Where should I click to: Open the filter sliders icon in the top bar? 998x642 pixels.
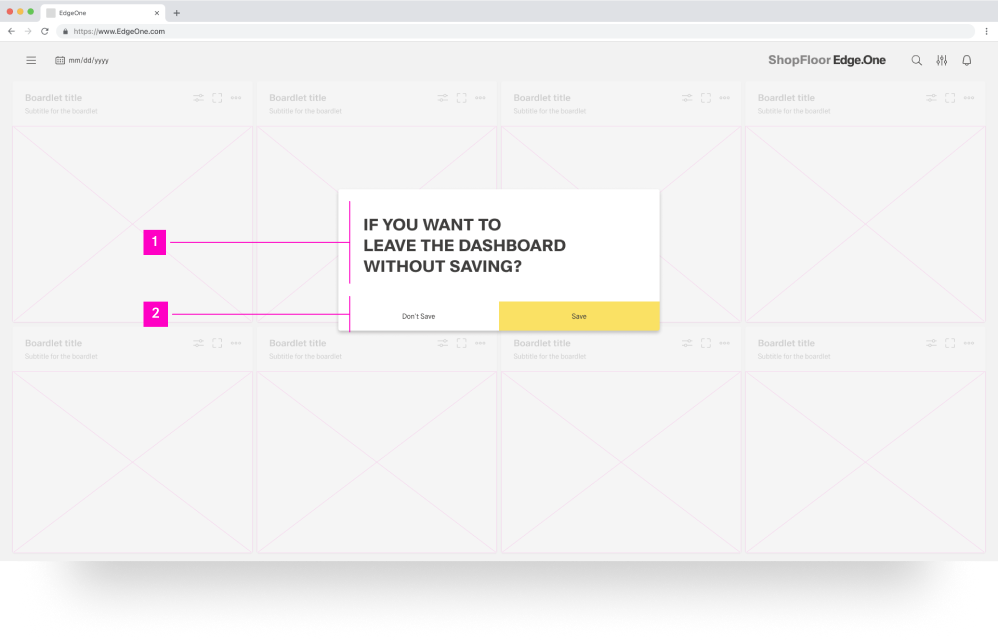pyautogui.click(x=941, y=60)
